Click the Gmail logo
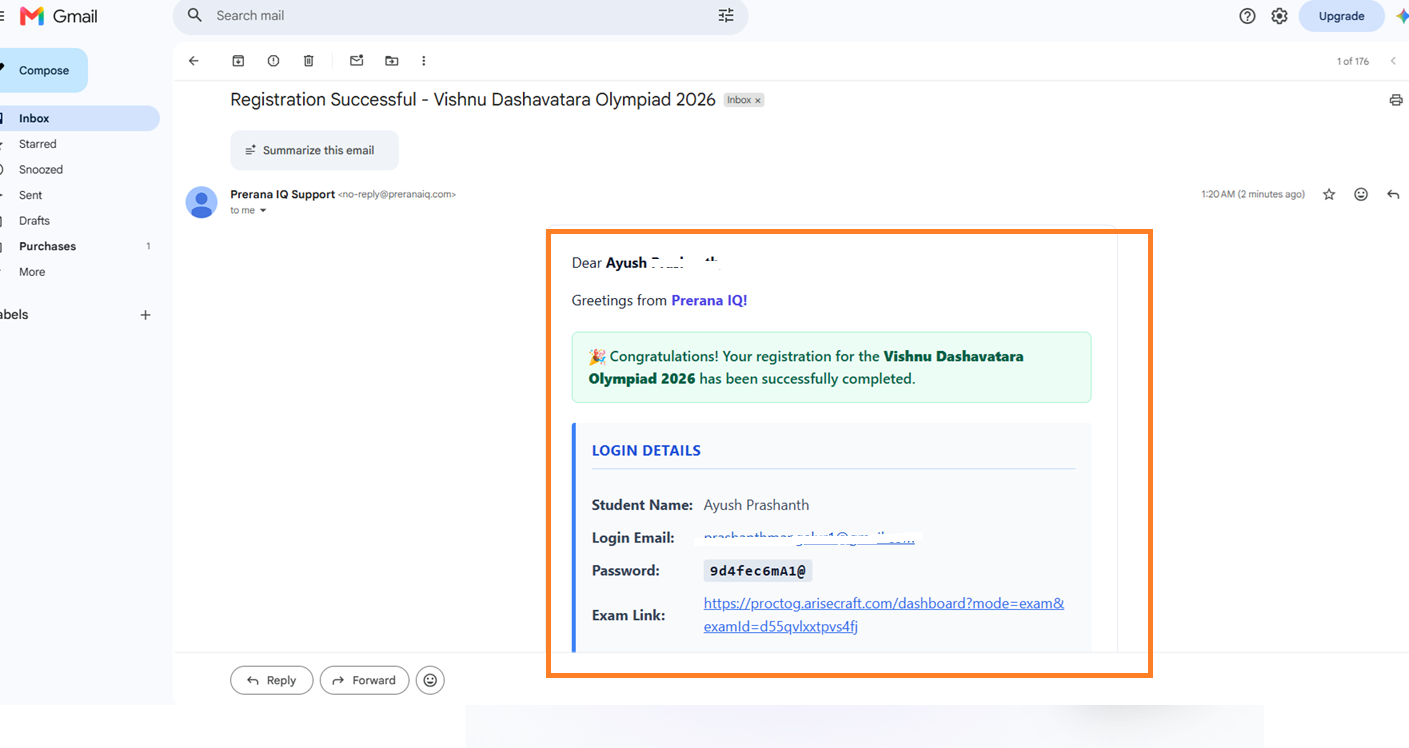Image resolution: width=1409 pixels, height=748 pixels. click(59, 16)
